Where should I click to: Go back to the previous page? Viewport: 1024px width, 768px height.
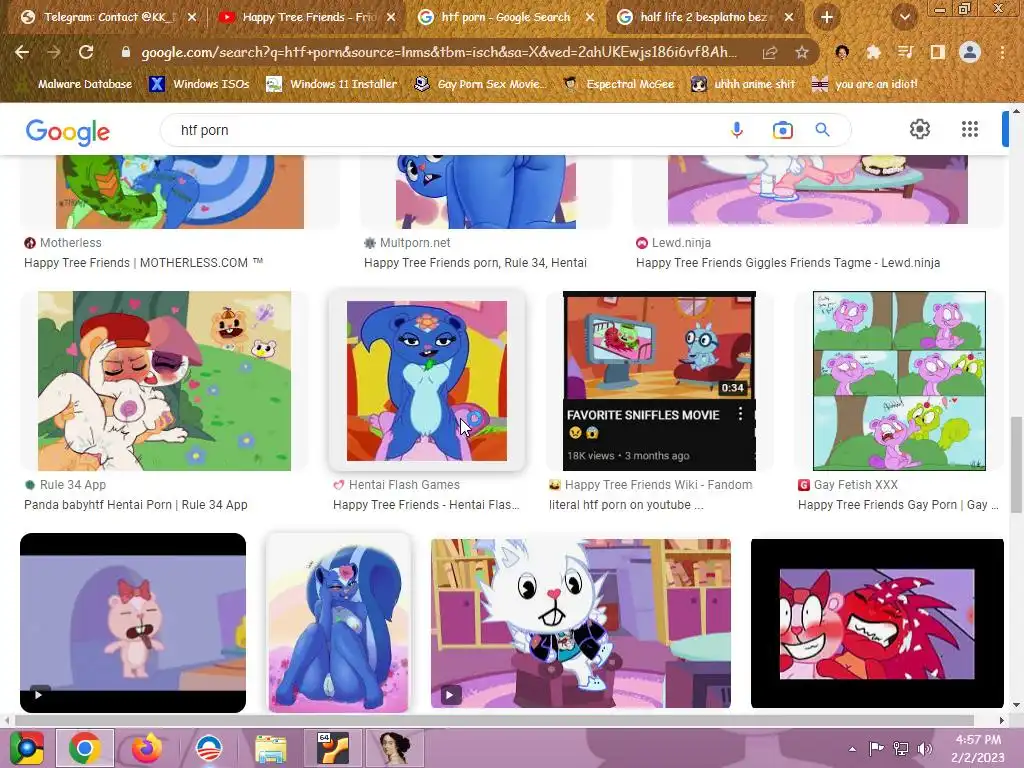click(22, 52)
